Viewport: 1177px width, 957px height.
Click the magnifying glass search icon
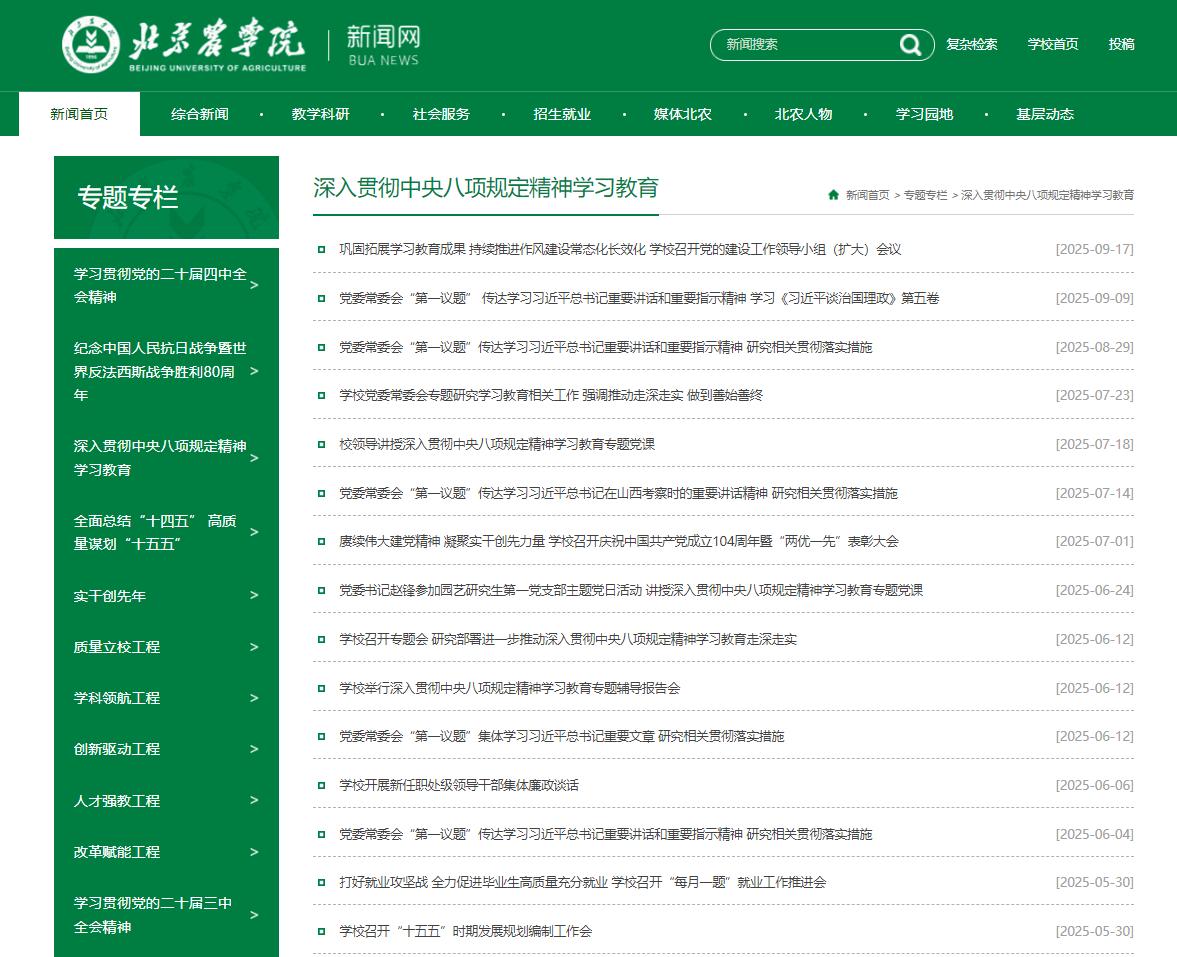(909, 45)
